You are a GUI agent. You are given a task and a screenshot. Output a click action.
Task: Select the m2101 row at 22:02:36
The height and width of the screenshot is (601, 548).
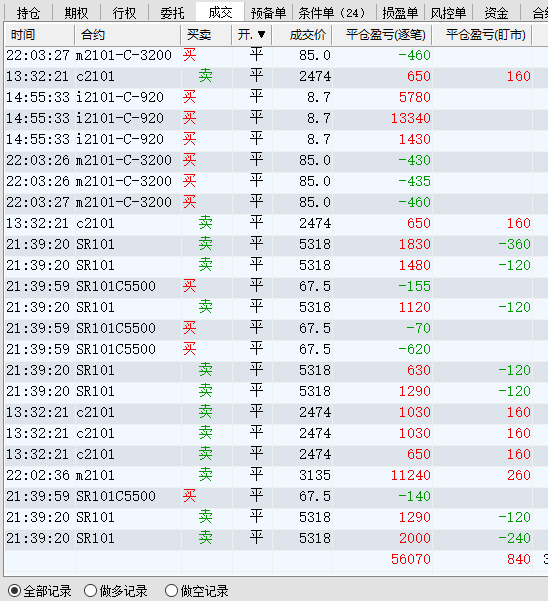[x=276, y=475]
